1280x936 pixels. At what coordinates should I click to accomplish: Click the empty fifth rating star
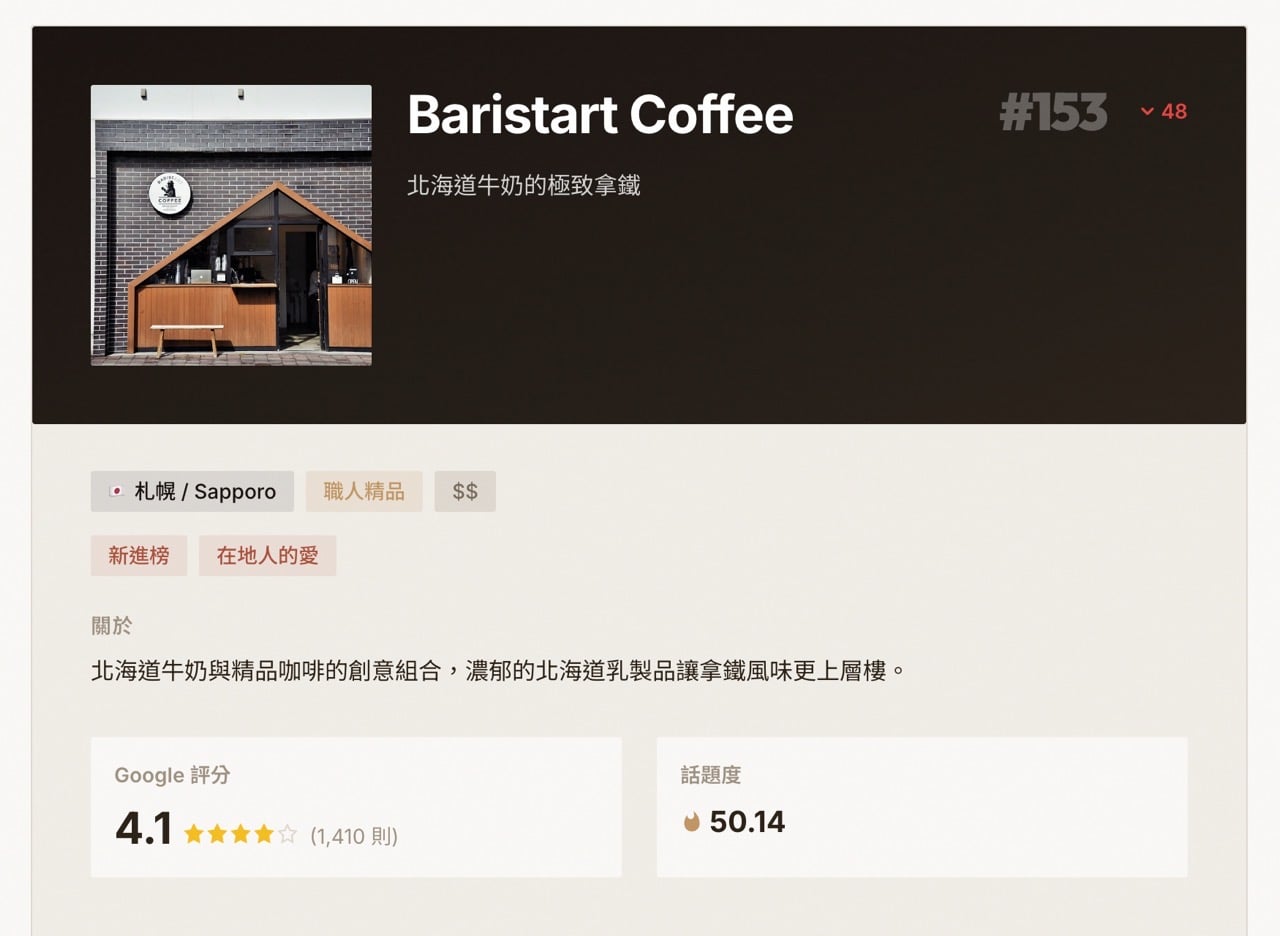(x=287, y=834)
